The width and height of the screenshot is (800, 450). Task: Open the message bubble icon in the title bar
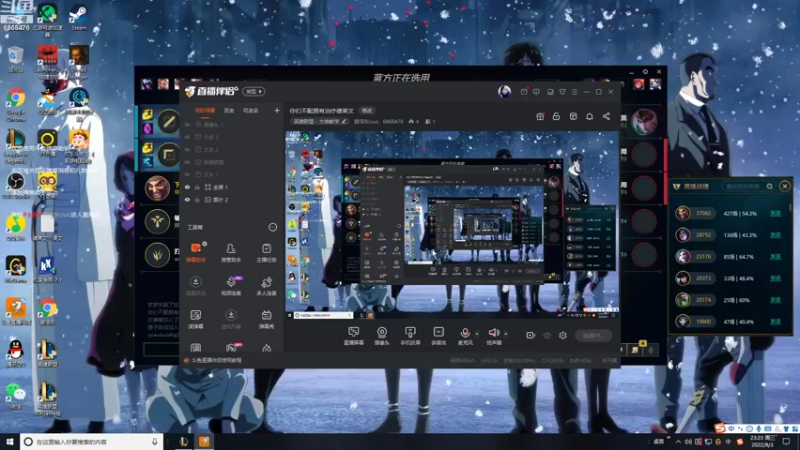tap(536, 92)
